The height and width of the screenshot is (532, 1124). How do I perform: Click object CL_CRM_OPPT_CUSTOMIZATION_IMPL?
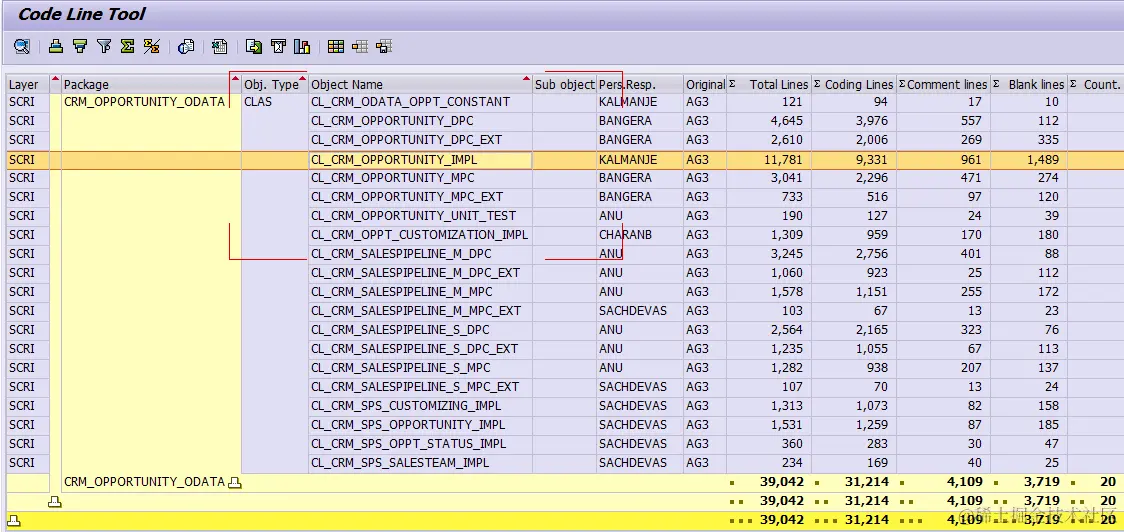(x=420, y=234)
